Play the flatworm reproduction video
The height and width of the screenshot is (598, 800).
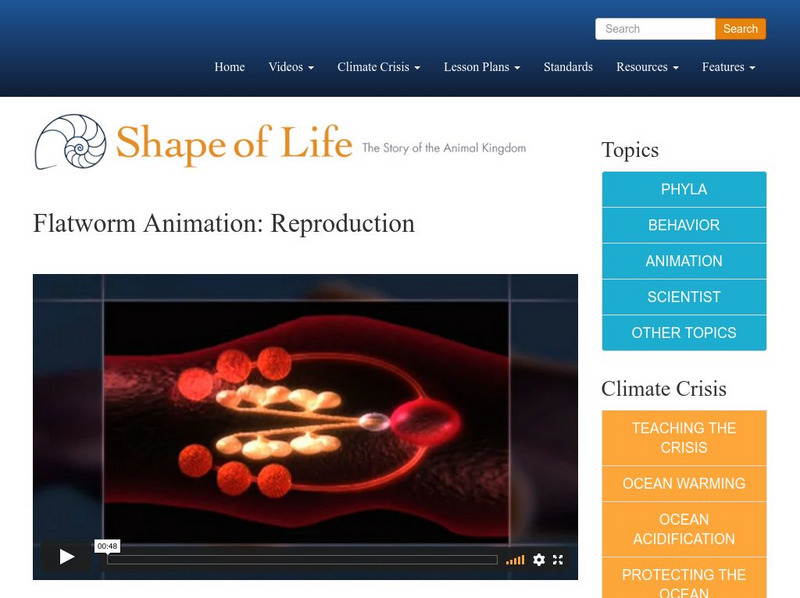(66, 556)
